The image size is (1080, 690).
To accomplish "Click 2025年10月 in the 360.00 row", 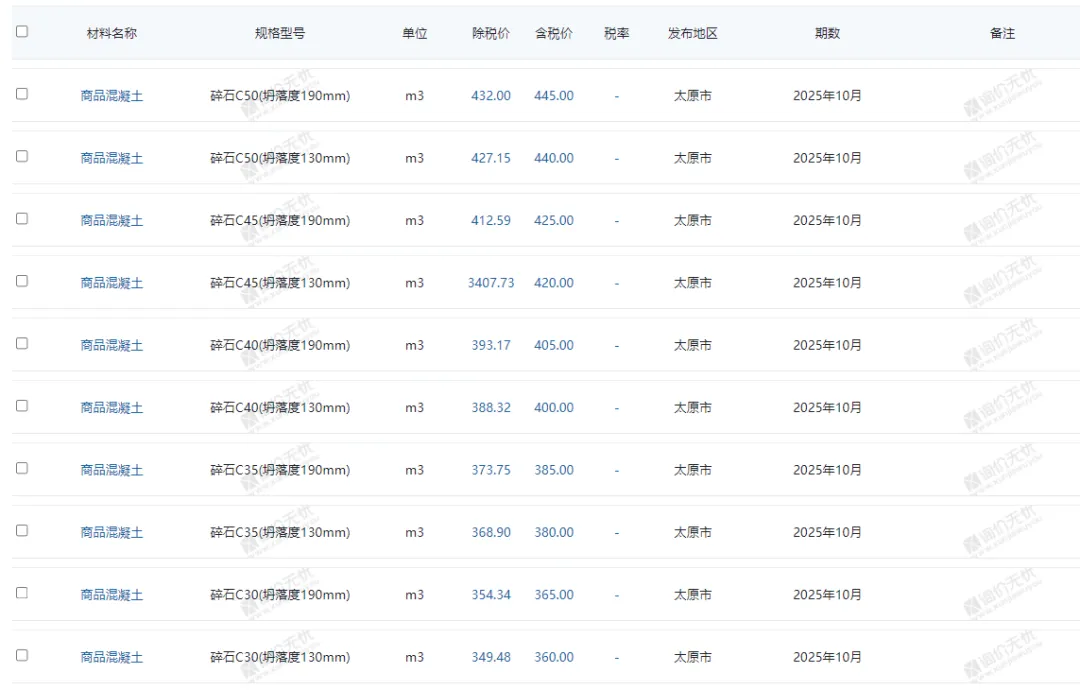I will pyautogui.click(x=827, y=657).
